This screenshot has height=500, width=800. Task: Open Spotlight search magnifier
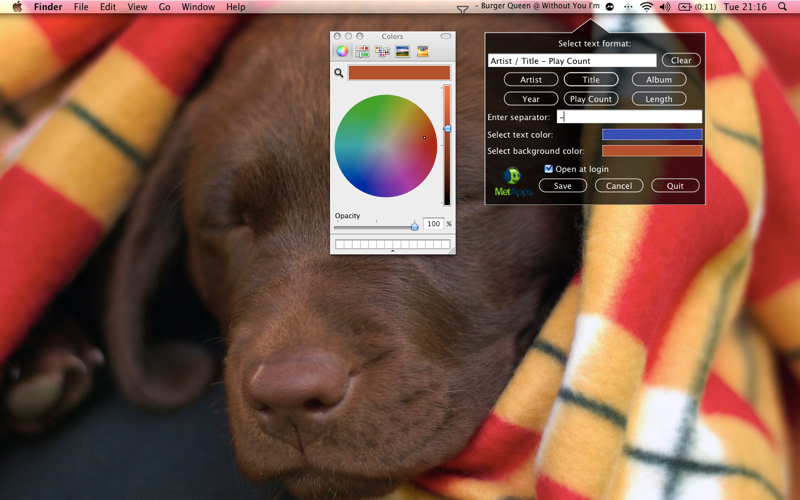[782, 7]
